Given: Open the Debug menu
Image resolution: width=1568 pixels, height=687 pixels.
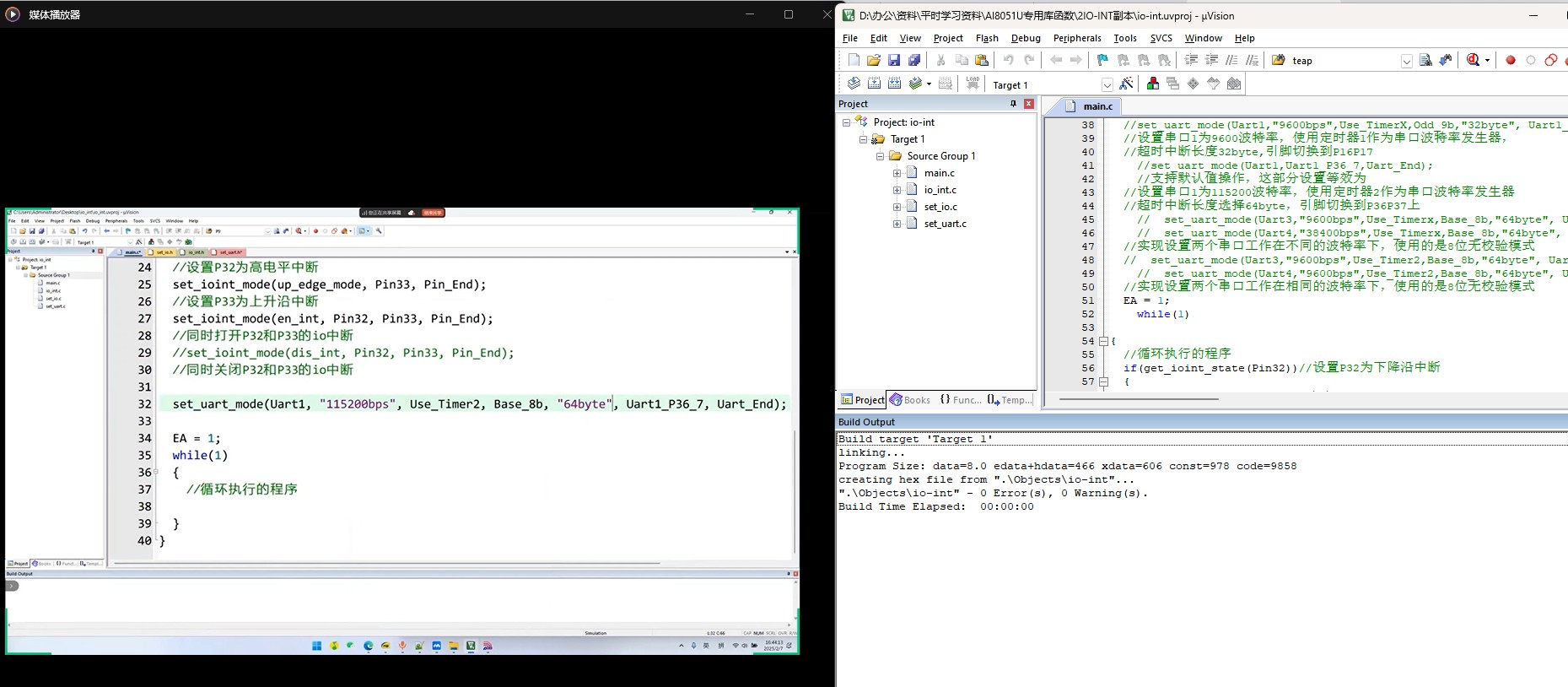Looking at the screenshot, I should [x=1026, y=38].
